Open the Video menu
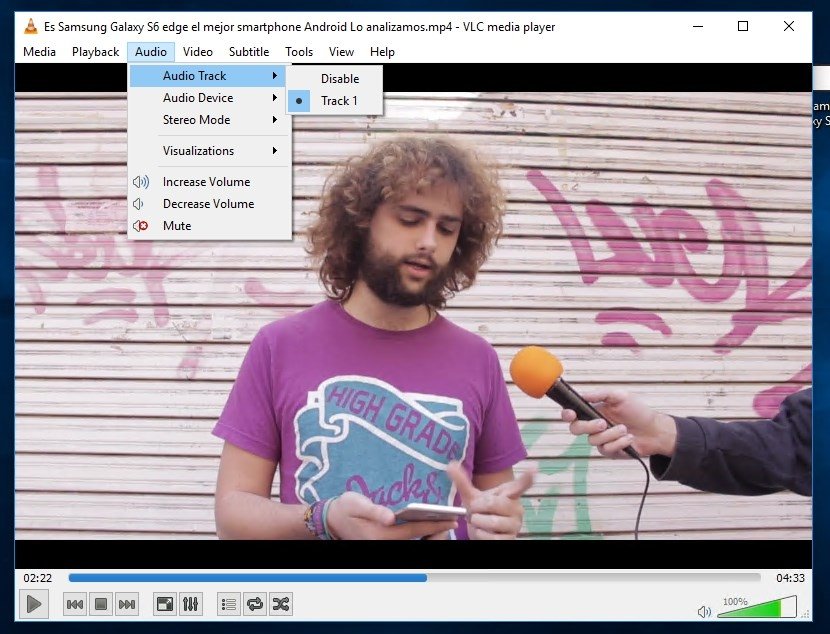 pos(197,52)
